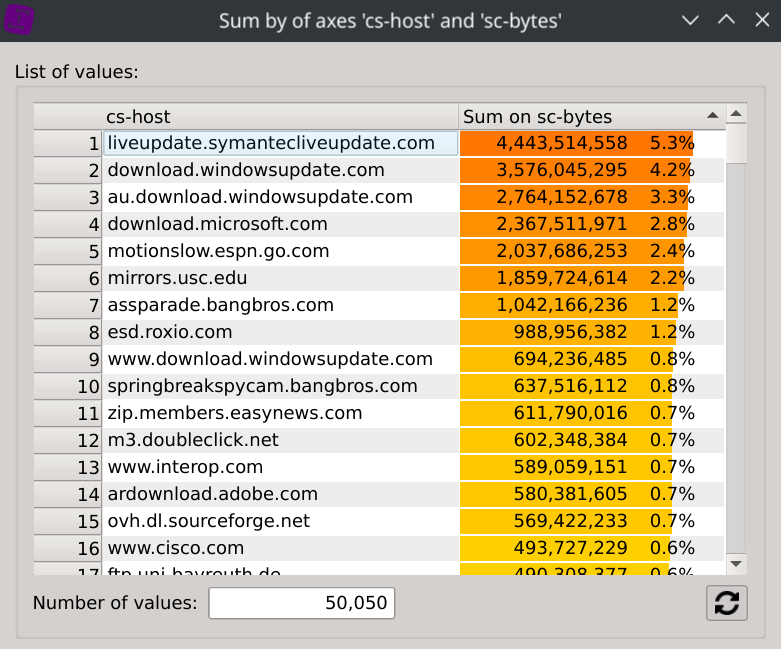Select row header number 12

[68, 440]
